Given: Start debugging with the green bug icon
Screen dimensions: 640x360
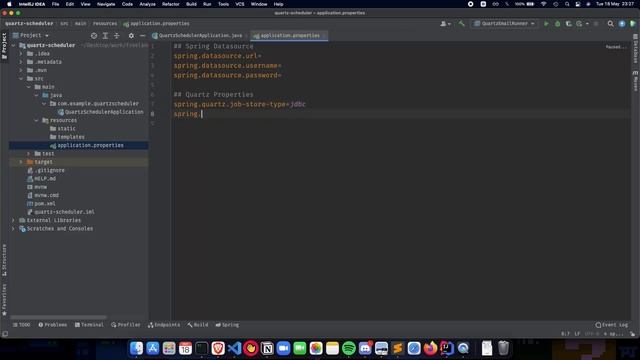Looking at the screenshot, I should [557, 24].
